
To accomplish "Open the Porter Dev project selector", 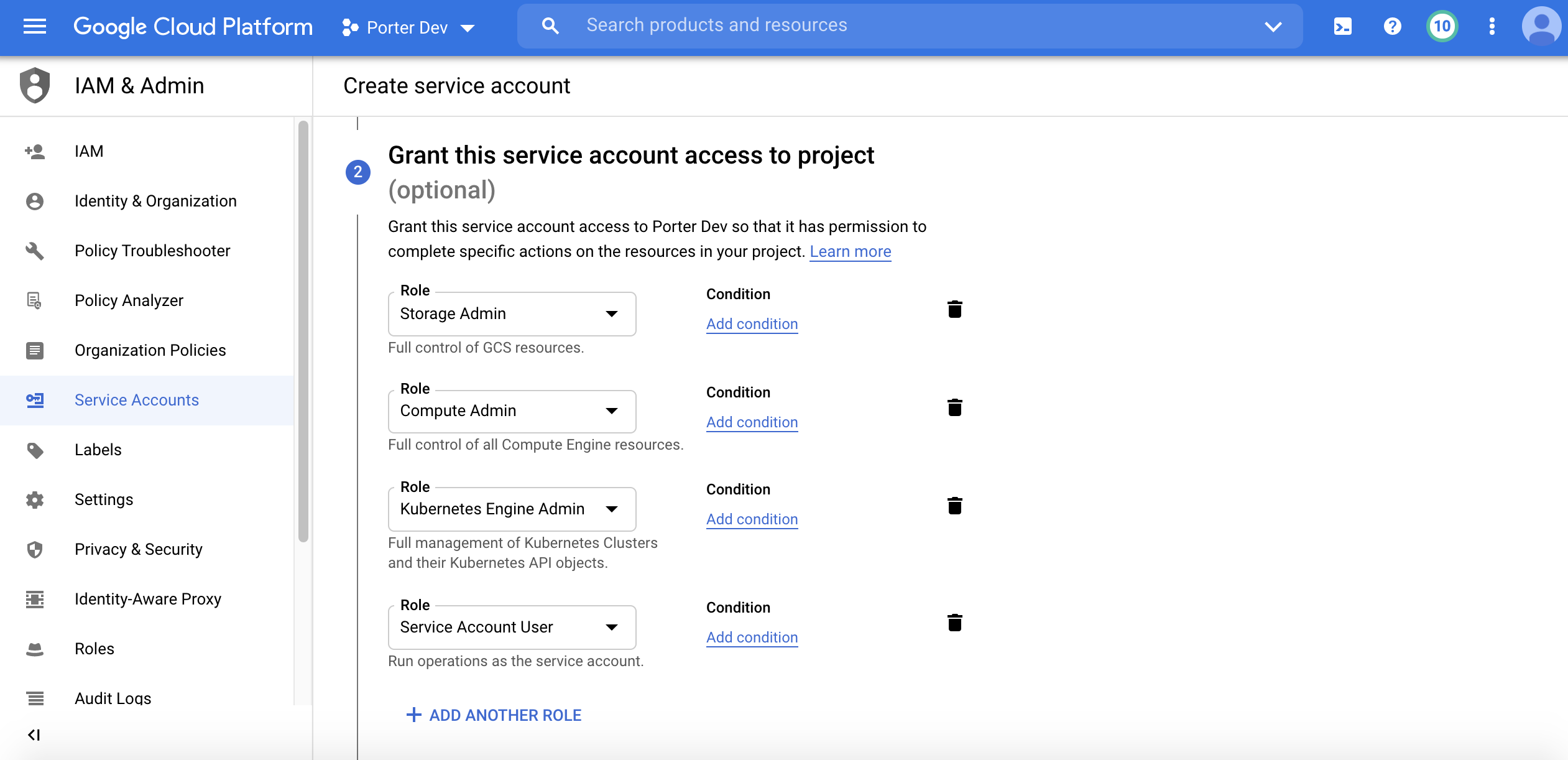I will point(408,27).
